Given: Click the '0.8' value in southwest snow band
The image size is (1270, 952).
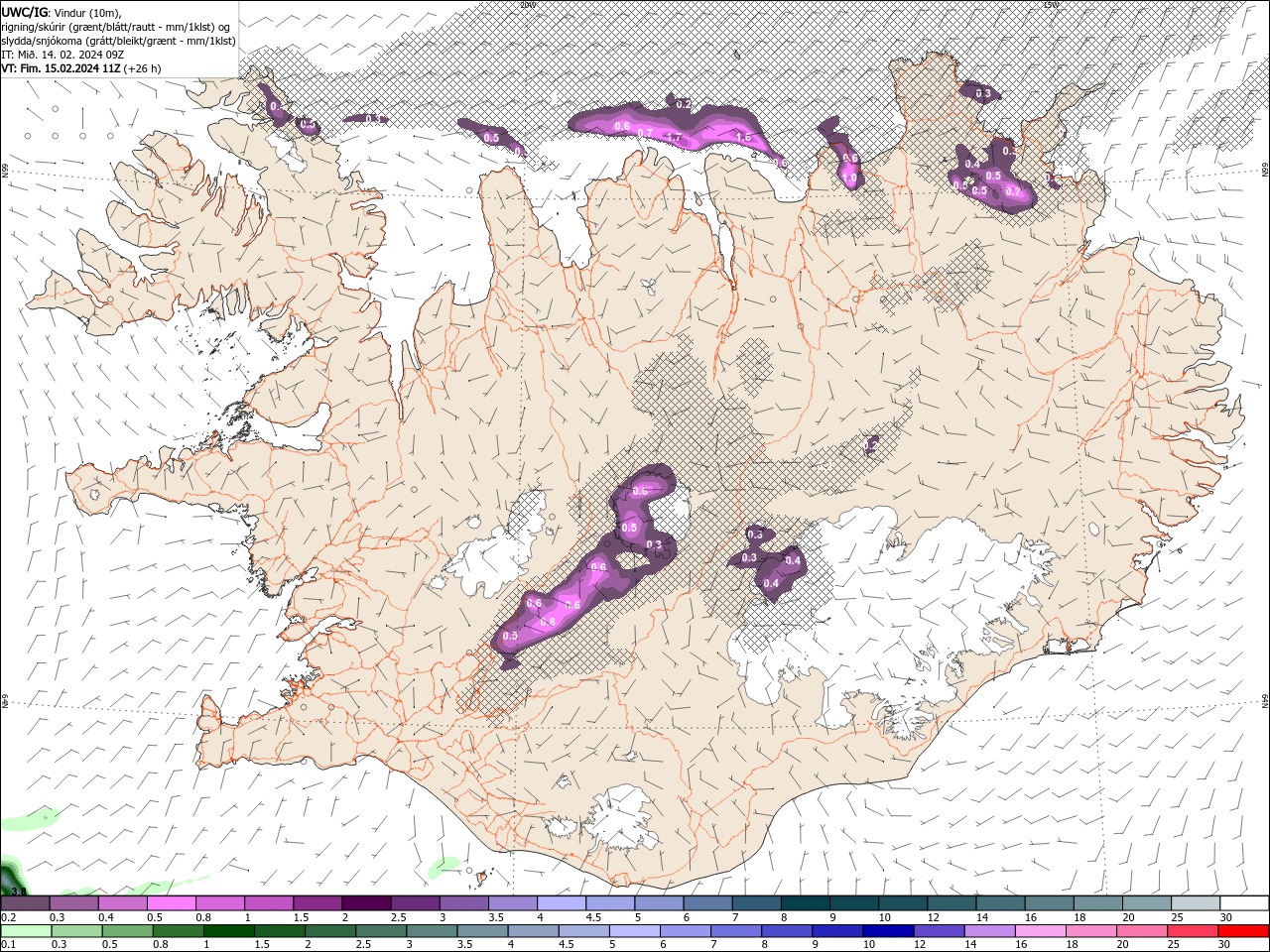Looking at the screenshot, I should click(548, 622).
